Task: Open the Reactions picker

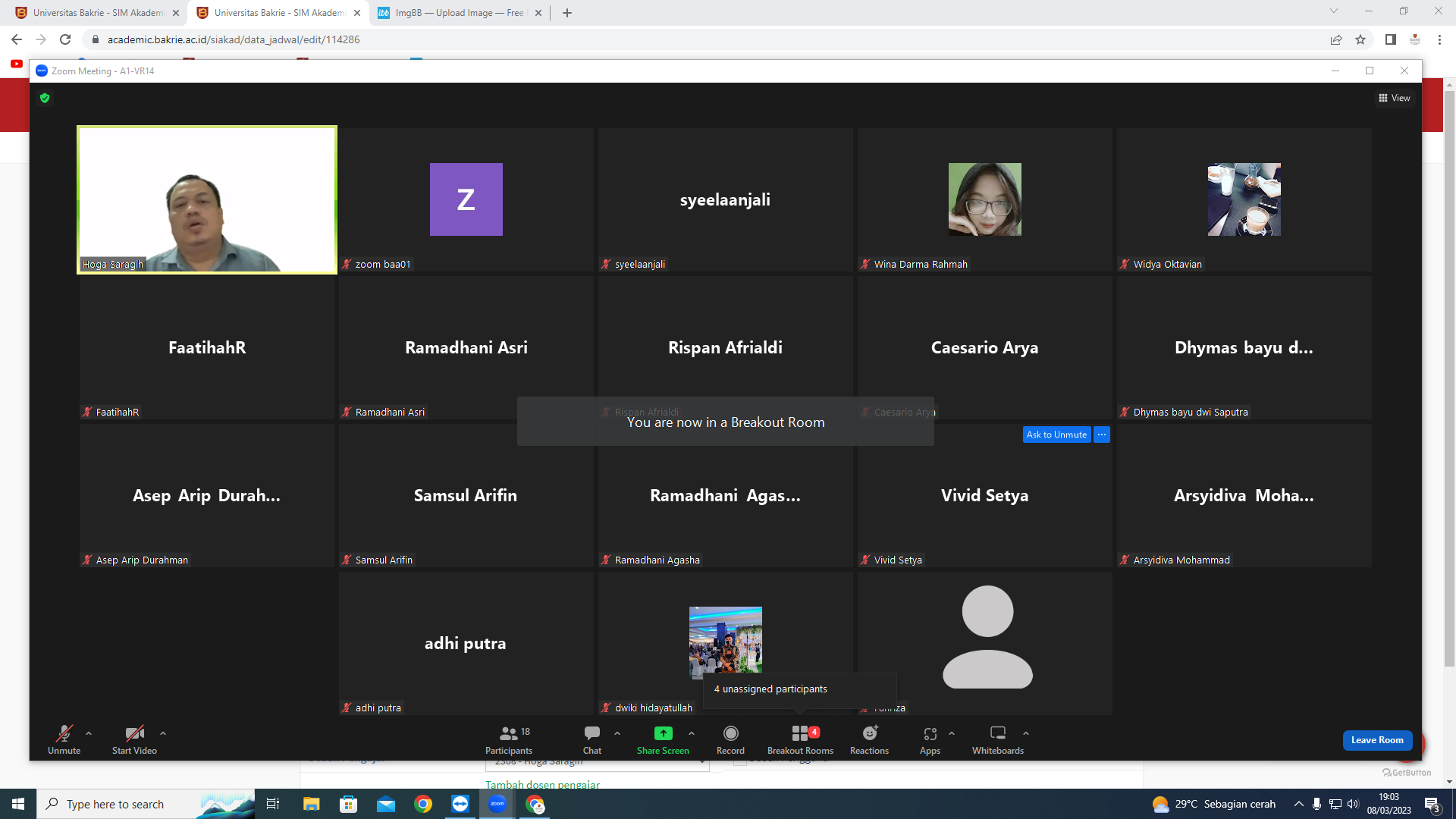Action: 869,739
